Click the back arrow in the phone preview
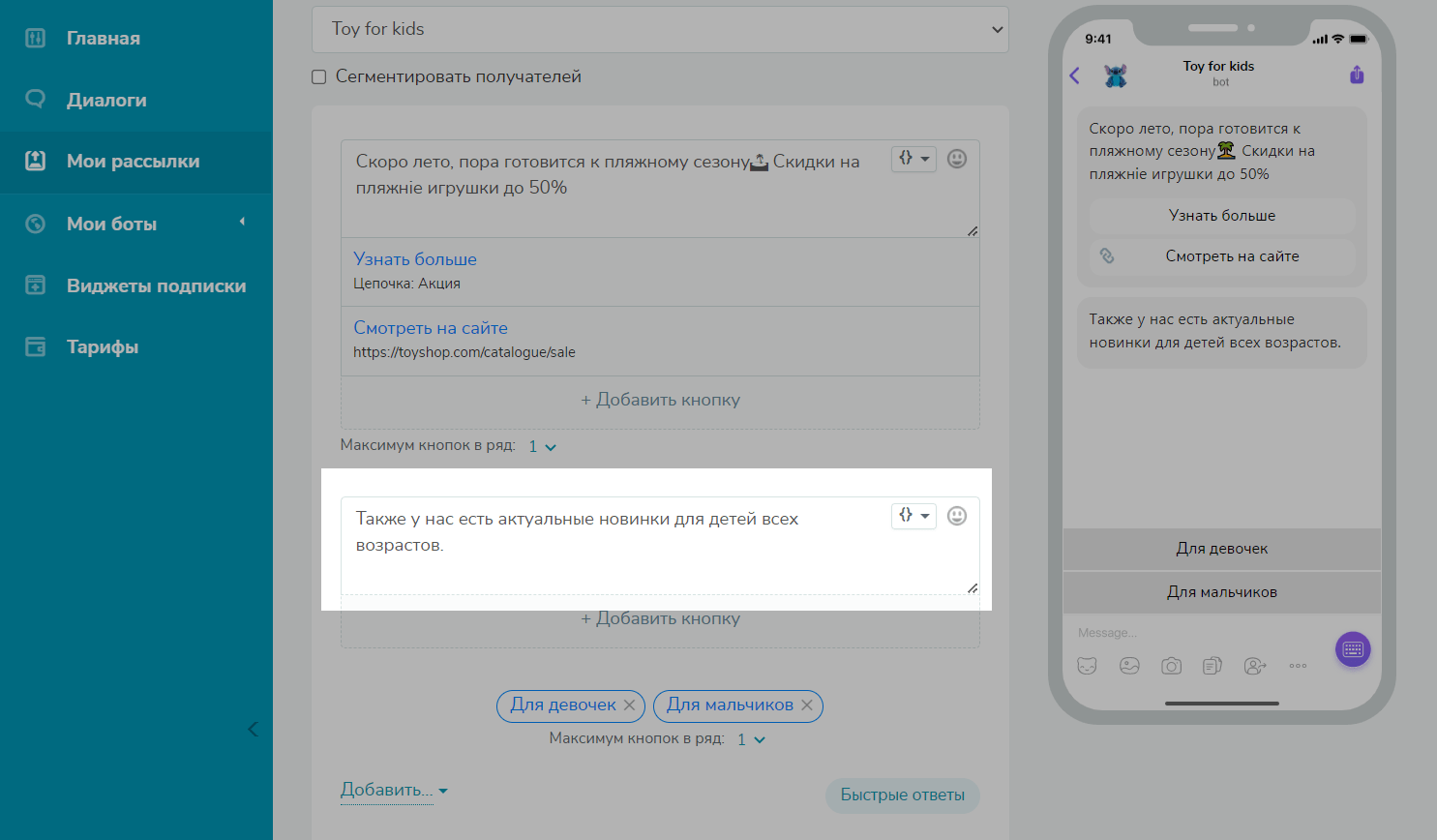 coord(1074,75)
